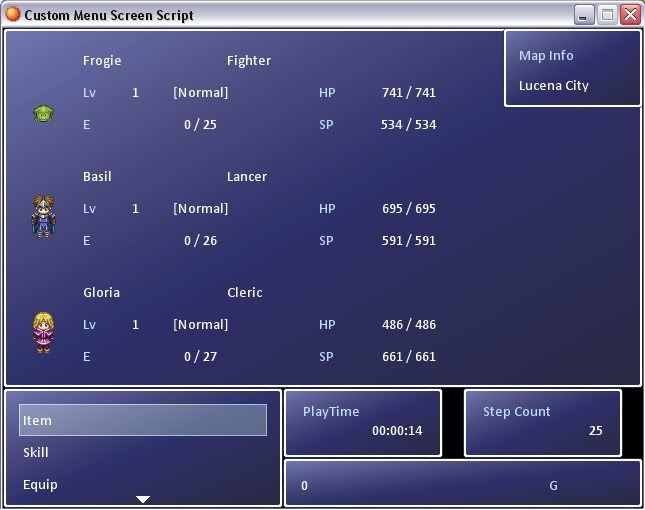Click Basil's experience value 0 / 26

(200, 241)
